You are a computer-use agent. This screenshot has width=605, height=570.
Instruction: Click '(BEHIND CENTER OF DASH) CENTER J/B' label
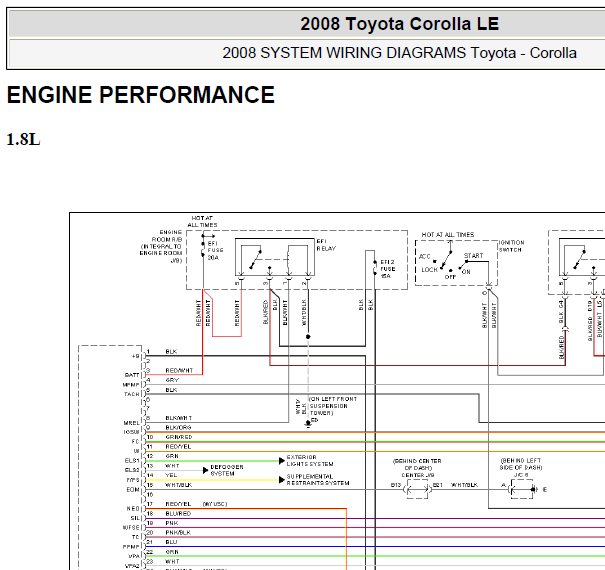(x=417, y=468)
